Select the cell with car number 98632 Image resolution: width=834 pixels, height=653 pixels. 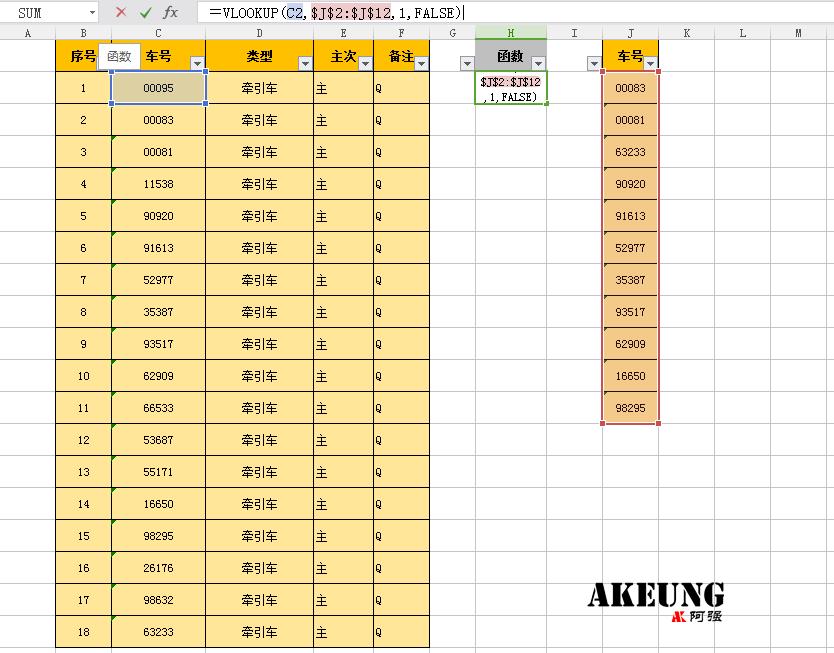(x=158, y=600)
